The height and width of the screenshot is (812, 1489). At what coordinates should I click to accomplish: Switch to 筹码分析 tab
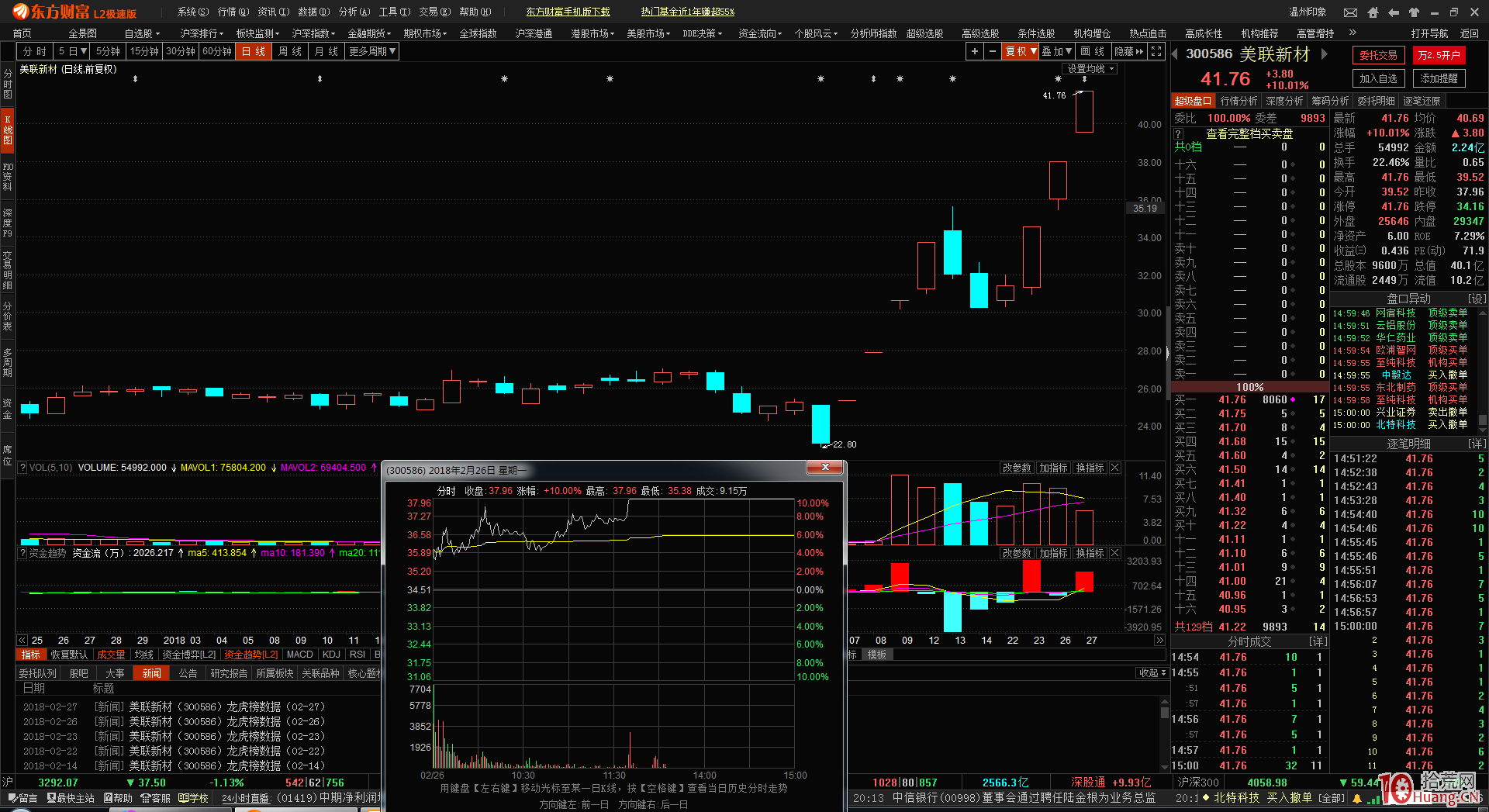click(1329, 101)
